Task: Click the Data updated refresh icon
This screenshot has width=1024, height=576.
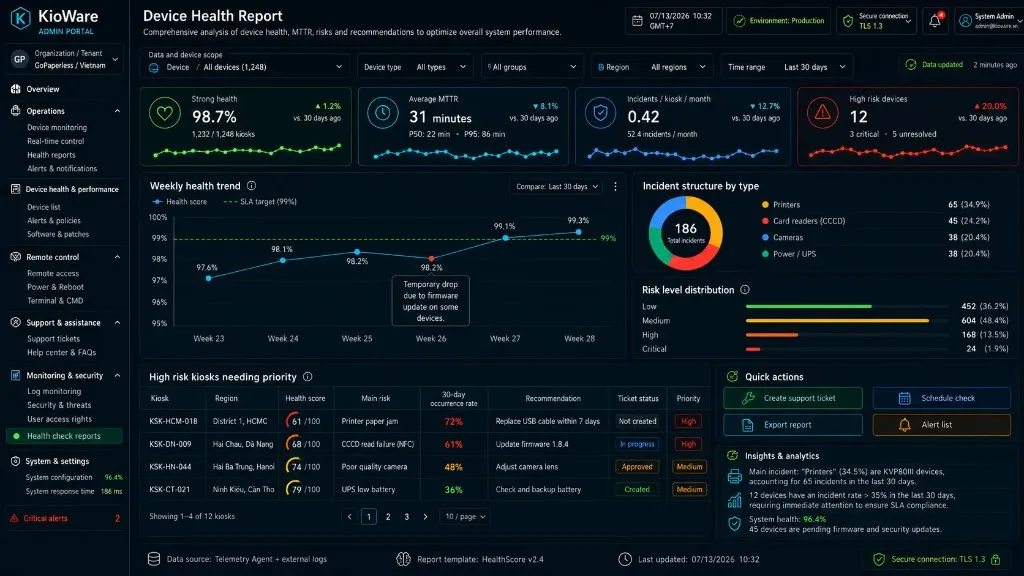Action: [x=910, y=65]
